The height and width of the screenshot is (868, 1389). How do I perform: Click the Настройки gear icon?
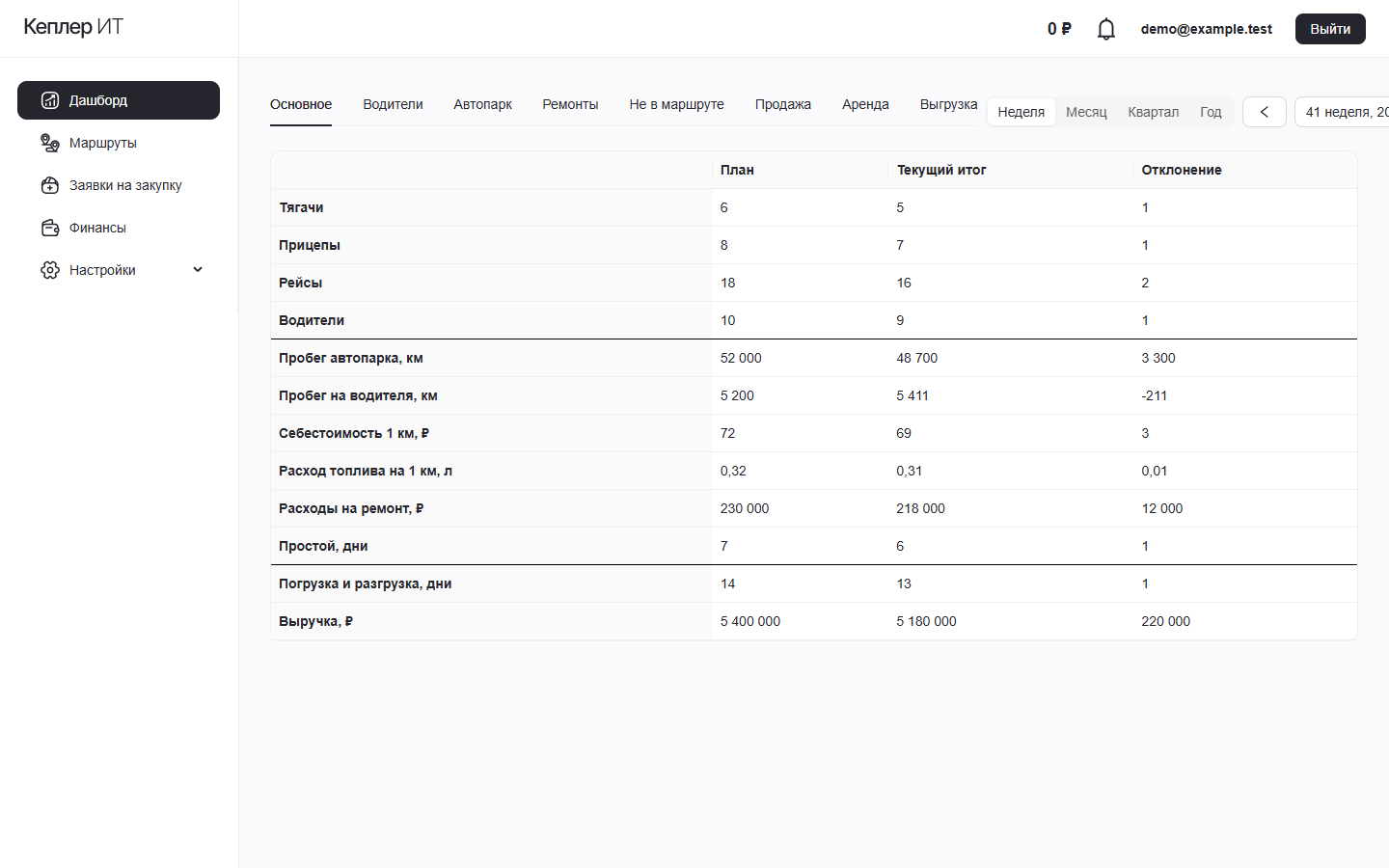click(50, 270)
